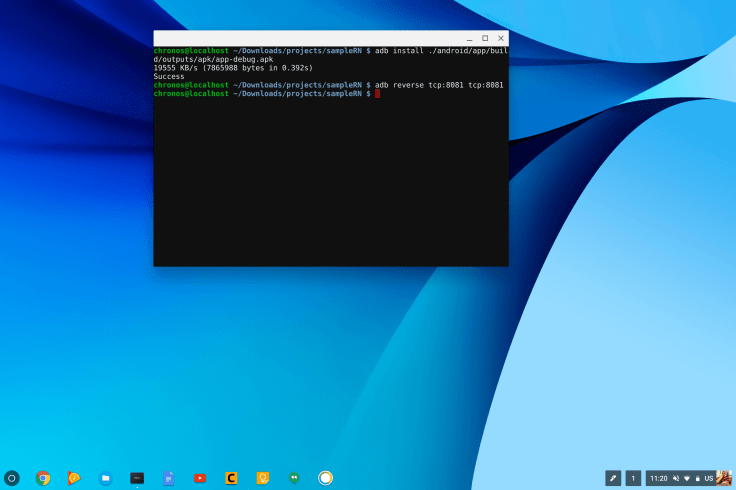Open Wi-Fi settings from tray icon
Screen dimensions: 736x490
(687, 478)
